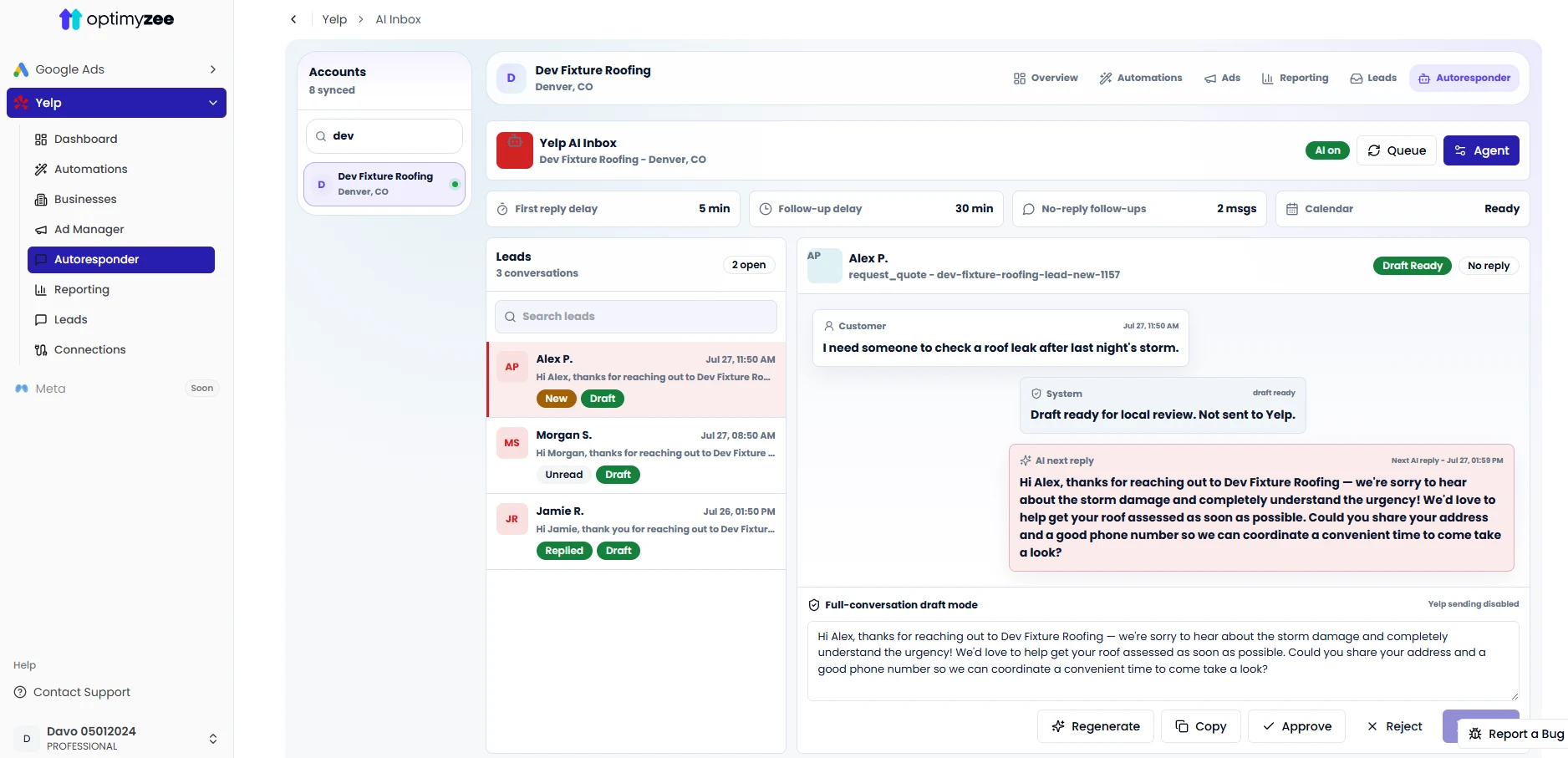Image resolution: width=1568 pixels, height=758 pixels.
Task: Open the Ads tab
Action: [1222, 79]
